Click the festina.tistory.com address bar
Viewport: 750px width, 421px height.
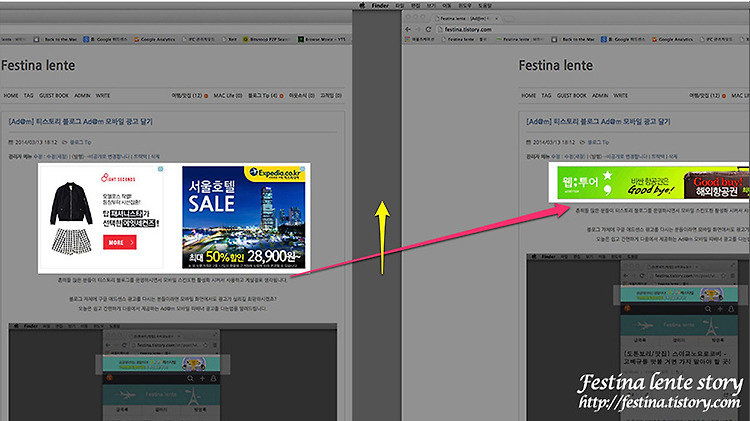(x=592, y=29)
